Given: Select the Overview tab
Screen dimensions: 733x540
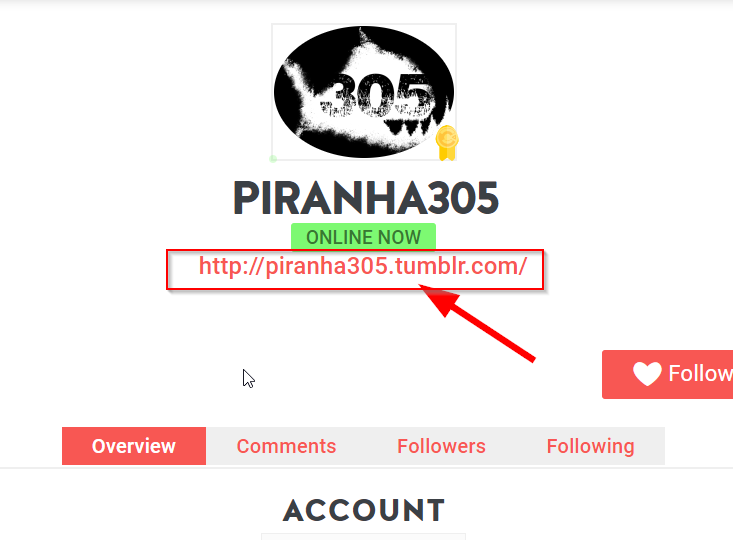Looking at the screenshot, I should coord(134,446).
